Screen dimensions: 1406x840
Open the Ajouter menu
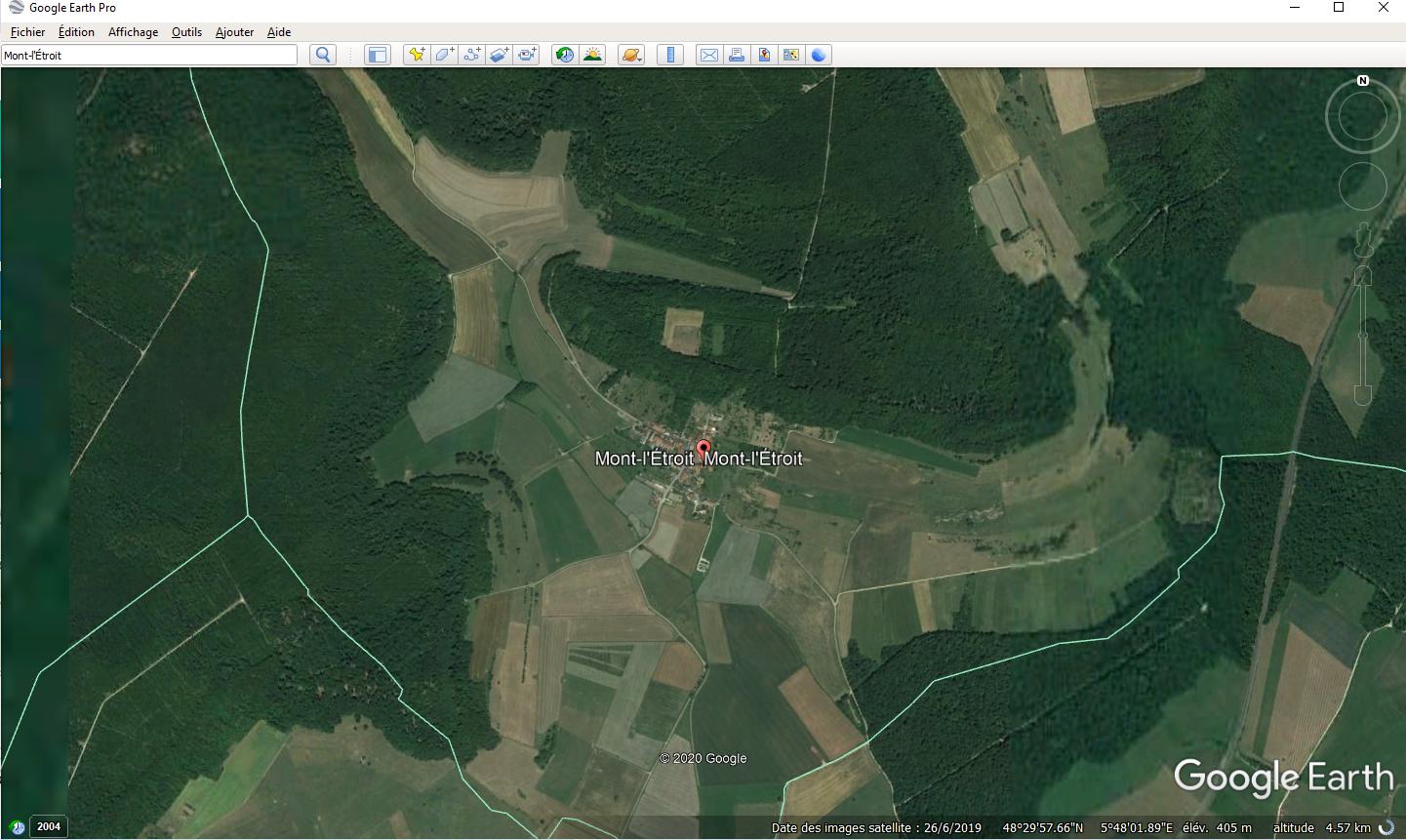tap(234, 32)
